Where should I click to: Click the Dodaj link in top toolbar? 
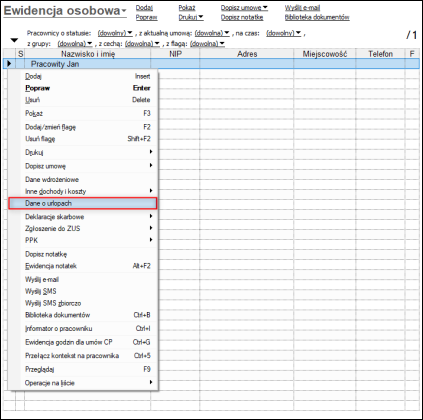point(144,8)
